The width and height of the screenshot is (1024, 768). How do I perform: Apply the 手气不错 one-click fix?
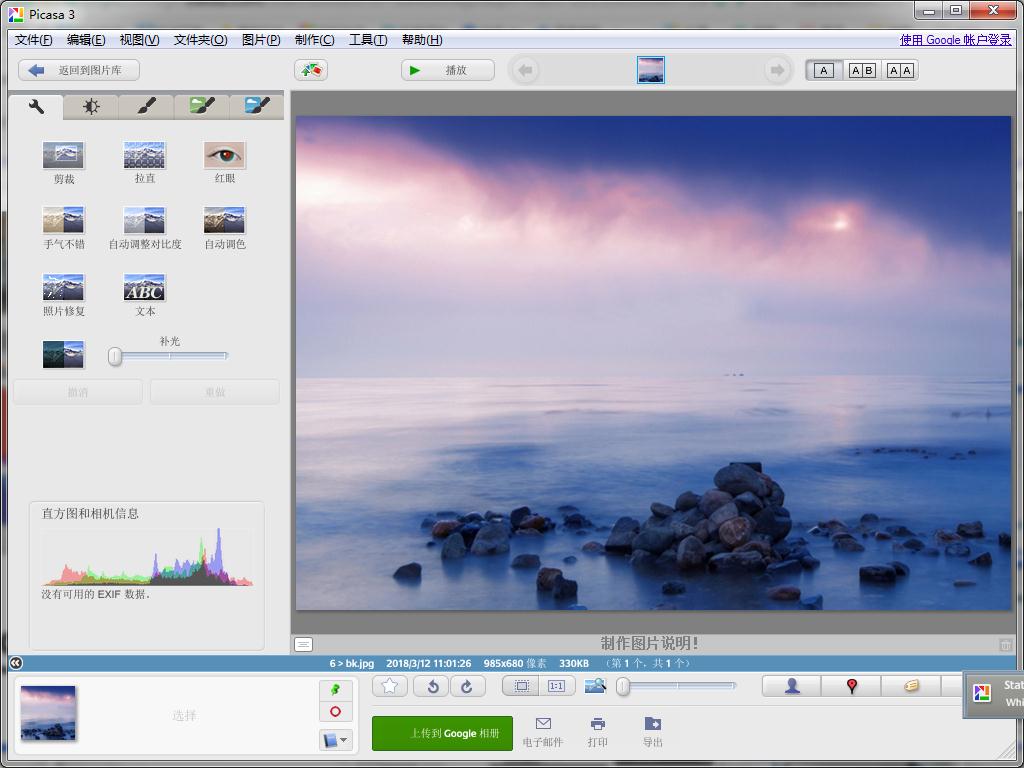63,225
